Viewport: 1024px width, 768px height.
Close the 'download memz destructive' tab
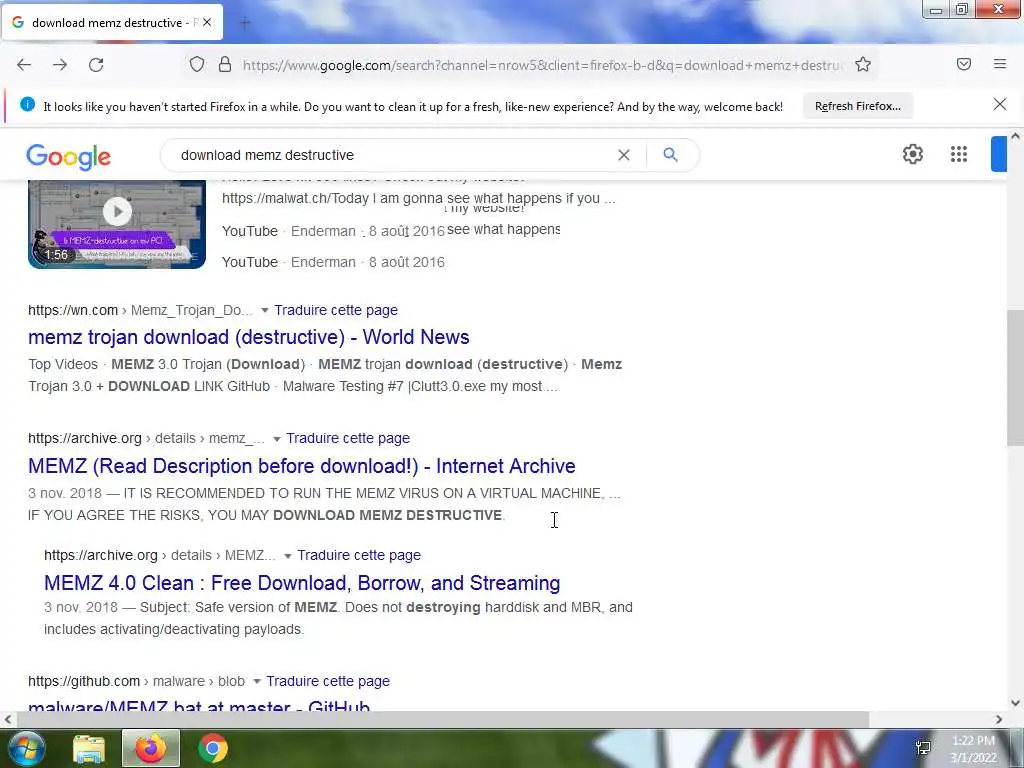point(207,22)
